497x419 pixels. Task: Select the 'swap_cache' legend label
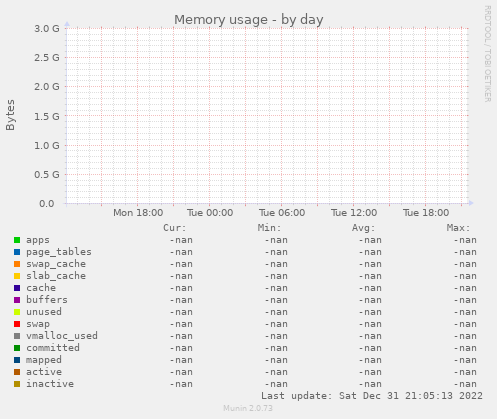pyautogui.click(x=56, y=264)
